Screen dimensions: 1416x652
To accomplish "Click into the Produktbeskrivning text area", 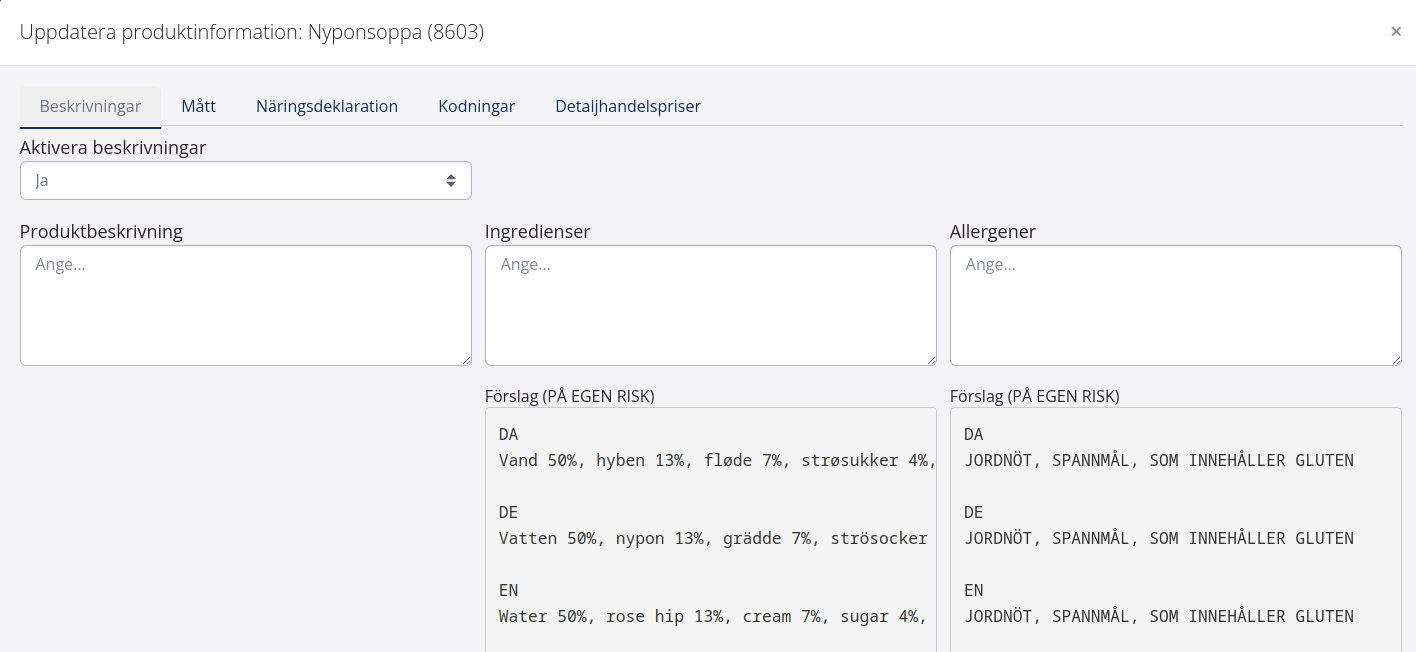I will point(246,305).
